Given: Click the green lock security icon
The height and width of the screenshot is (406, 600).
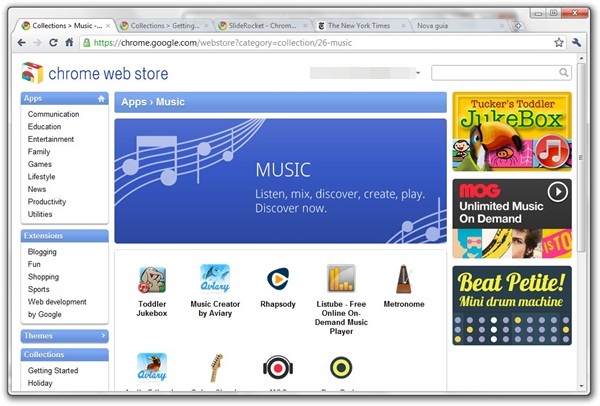Looking at the screenshot, I should pyautogui.click(x=87, y=42).
